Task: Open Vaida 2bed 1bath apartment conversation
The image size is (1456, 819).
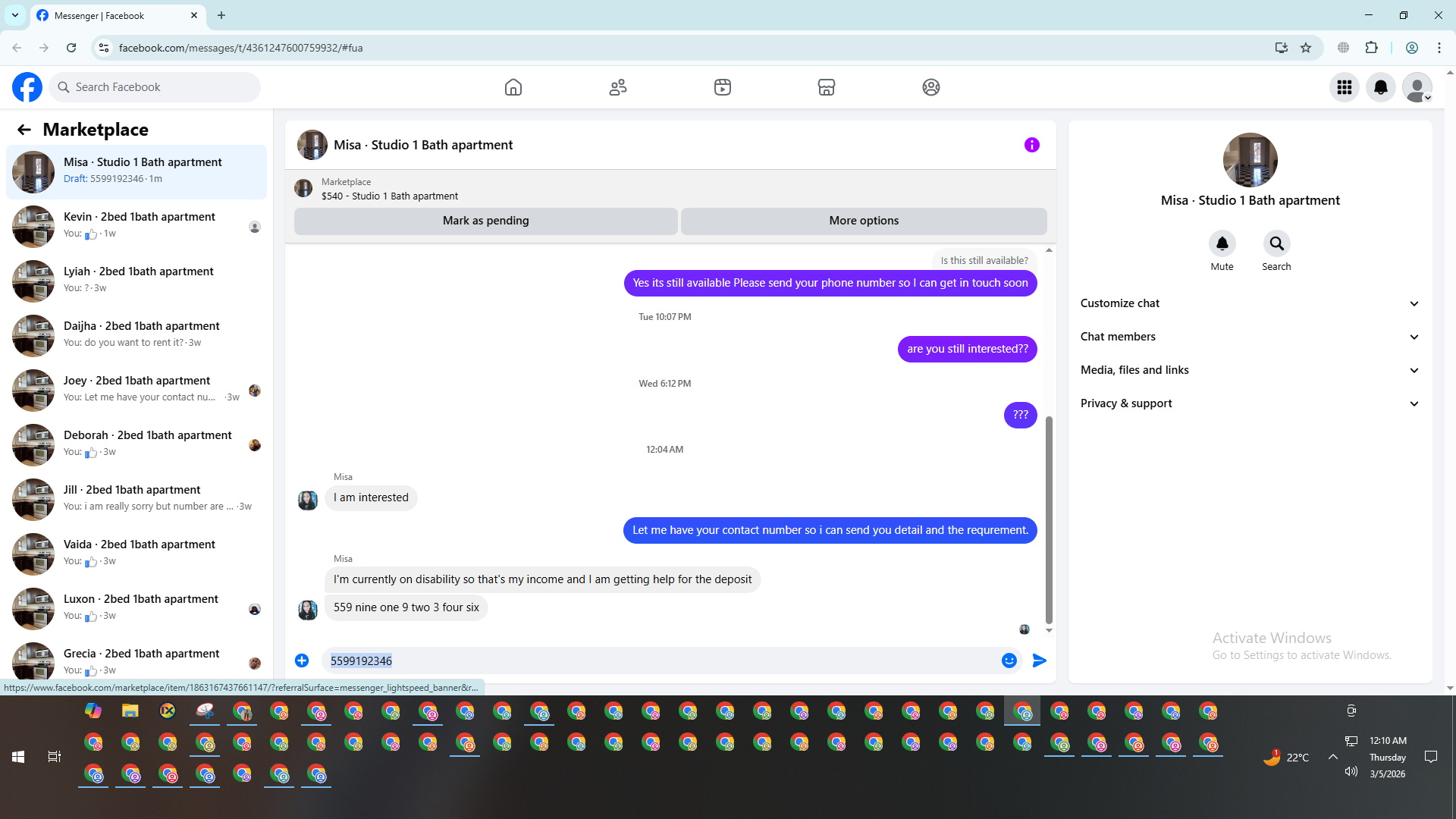Action: tap(136, 554)
